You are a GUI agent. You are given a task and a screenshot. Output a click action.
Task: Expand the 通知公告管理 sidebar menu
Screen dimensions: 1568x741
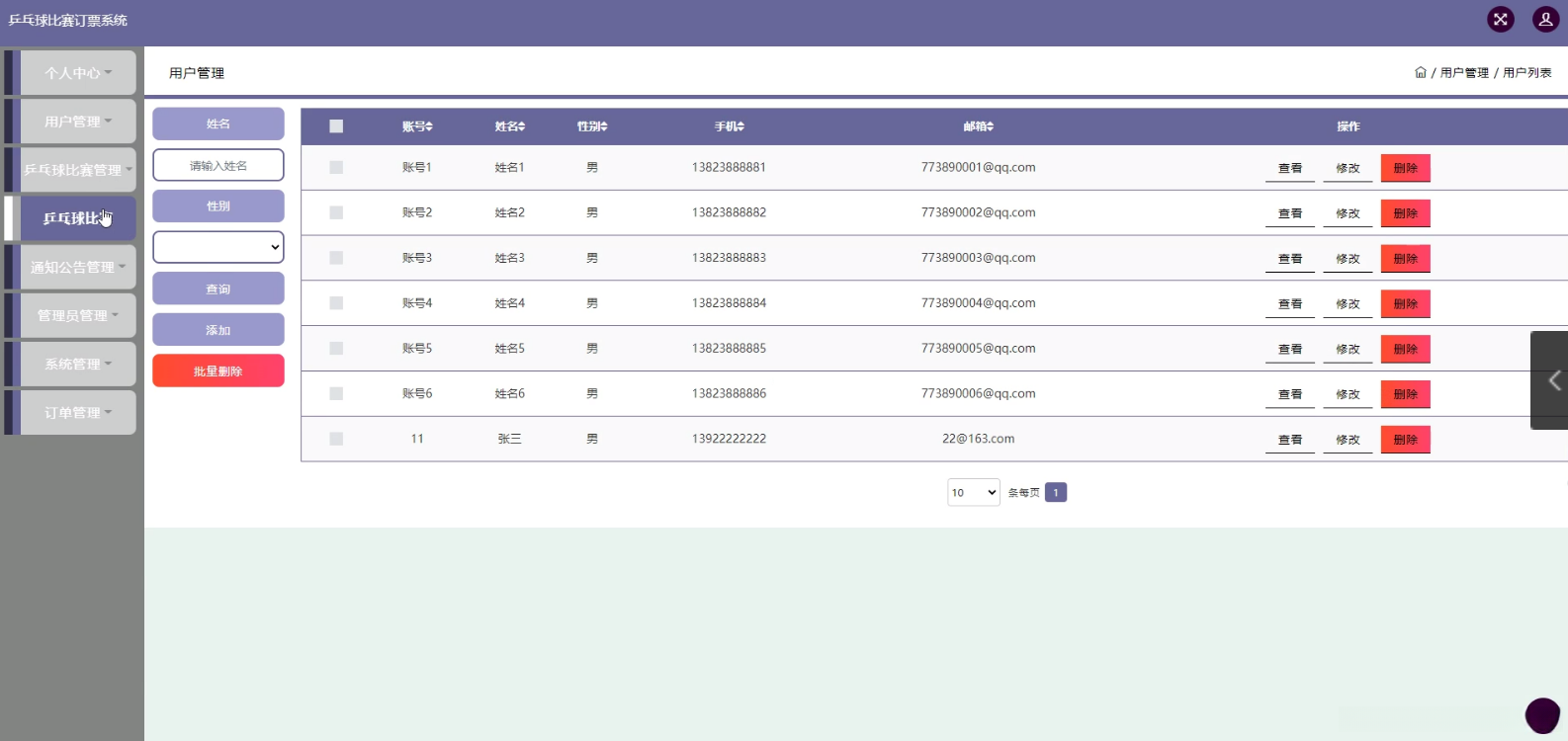78,267
